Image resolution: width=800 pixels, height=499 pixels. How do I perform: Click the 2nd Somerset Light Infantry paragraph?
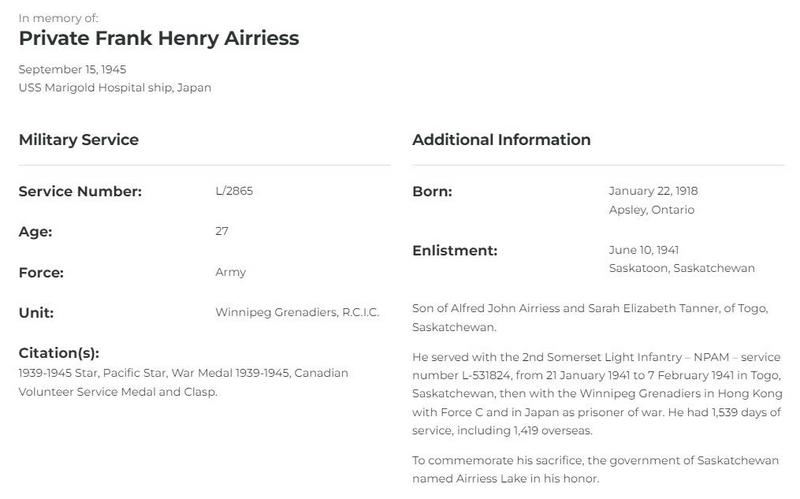tap(597, 393)
